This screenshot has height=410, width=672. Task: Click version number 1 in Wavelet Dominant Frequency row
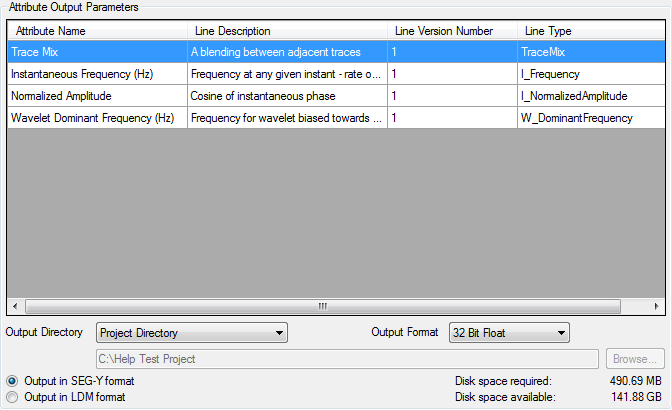(452, 118)
